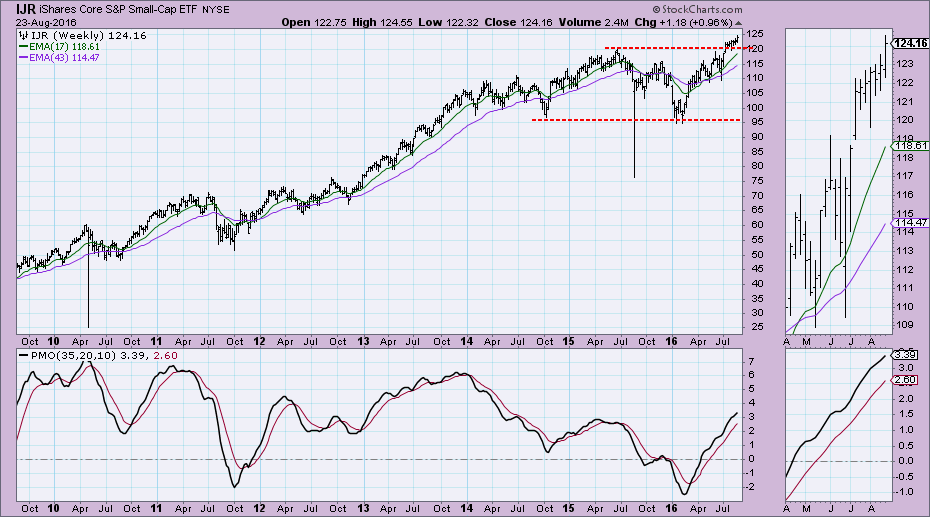This screenshot has height=517, width=930.
Task: Click the 7 label on the PMO axis
Action: pos(751,361)
